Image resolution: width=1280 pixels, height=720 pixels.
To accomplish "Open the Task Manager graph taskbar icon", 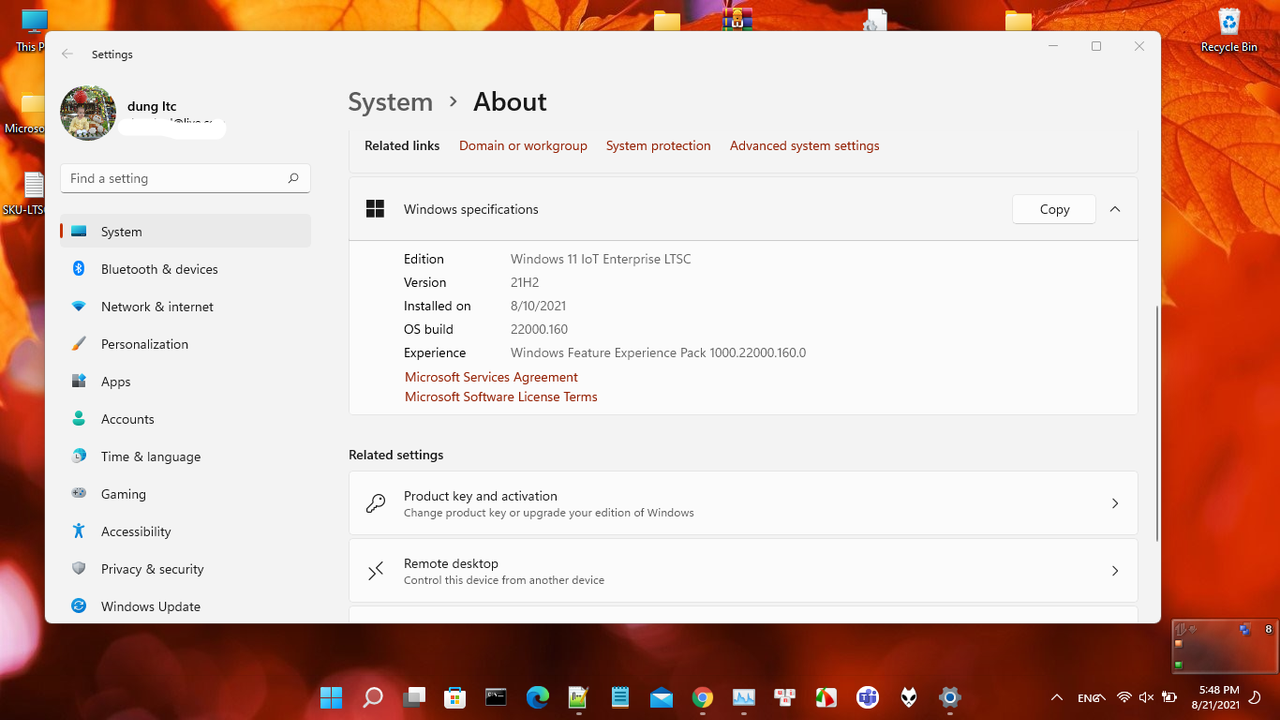I will click(744, 697).
